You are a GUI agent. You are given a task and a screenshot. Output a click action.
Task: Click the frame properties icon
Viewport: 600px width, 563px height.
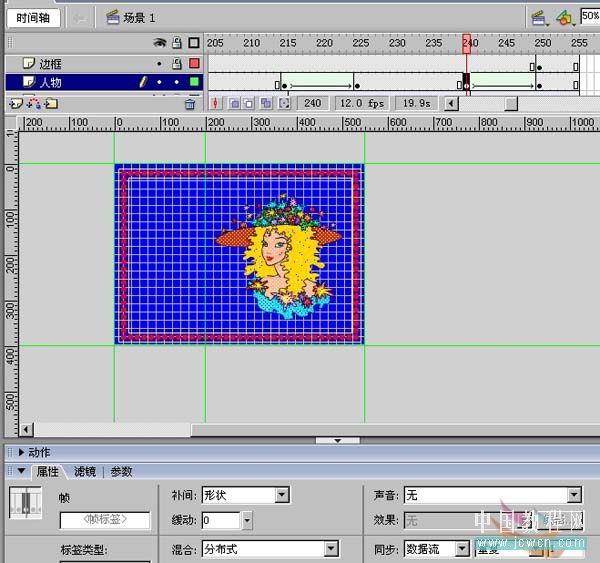click(25, 503)
